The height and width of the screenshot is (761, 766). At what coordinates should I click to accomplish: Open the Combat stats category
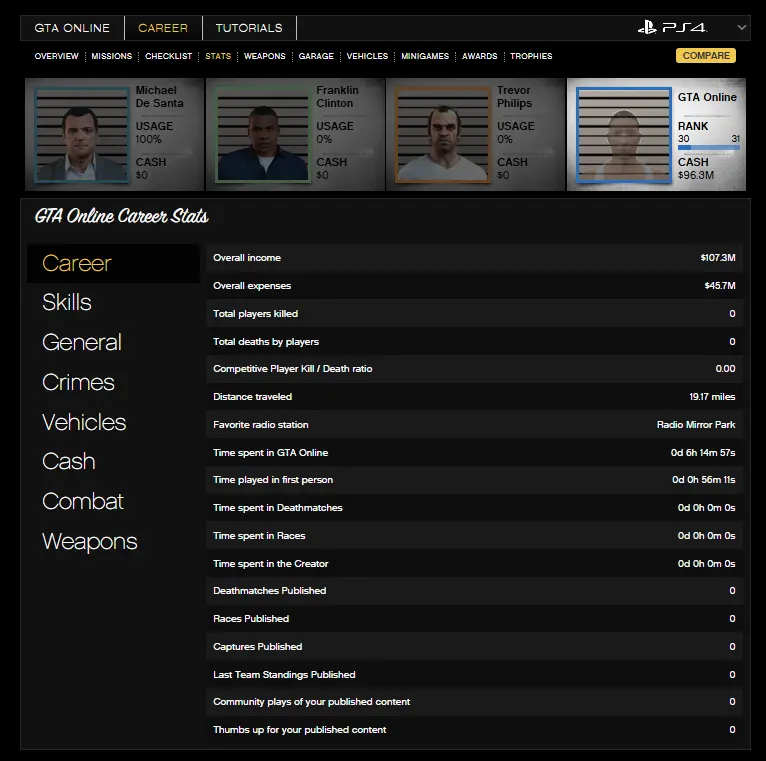click(83, 501)
